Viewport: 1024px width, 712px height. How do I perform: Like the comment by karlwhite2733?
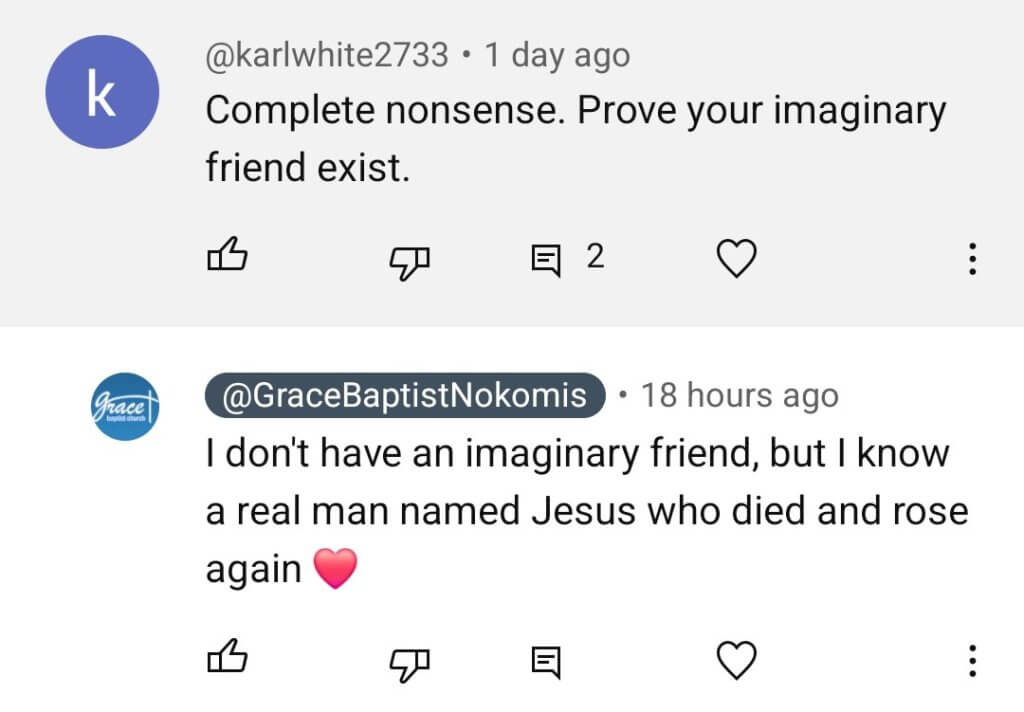click(226, 259)
